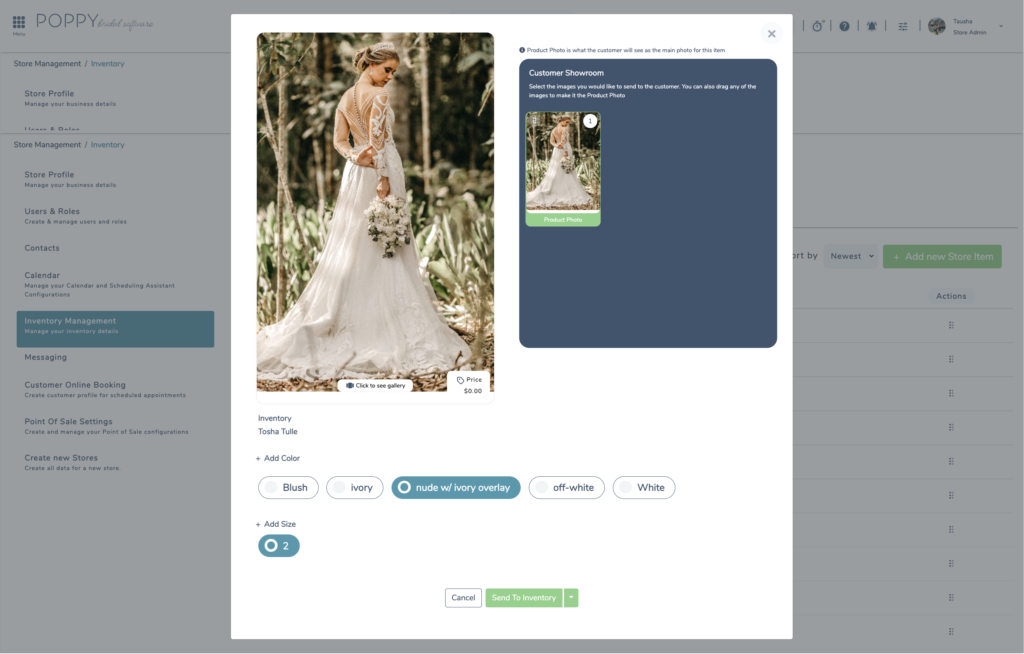Open actions grip icon in last table row
Screen dimensions: 1024x654
[x=951, y=631]
